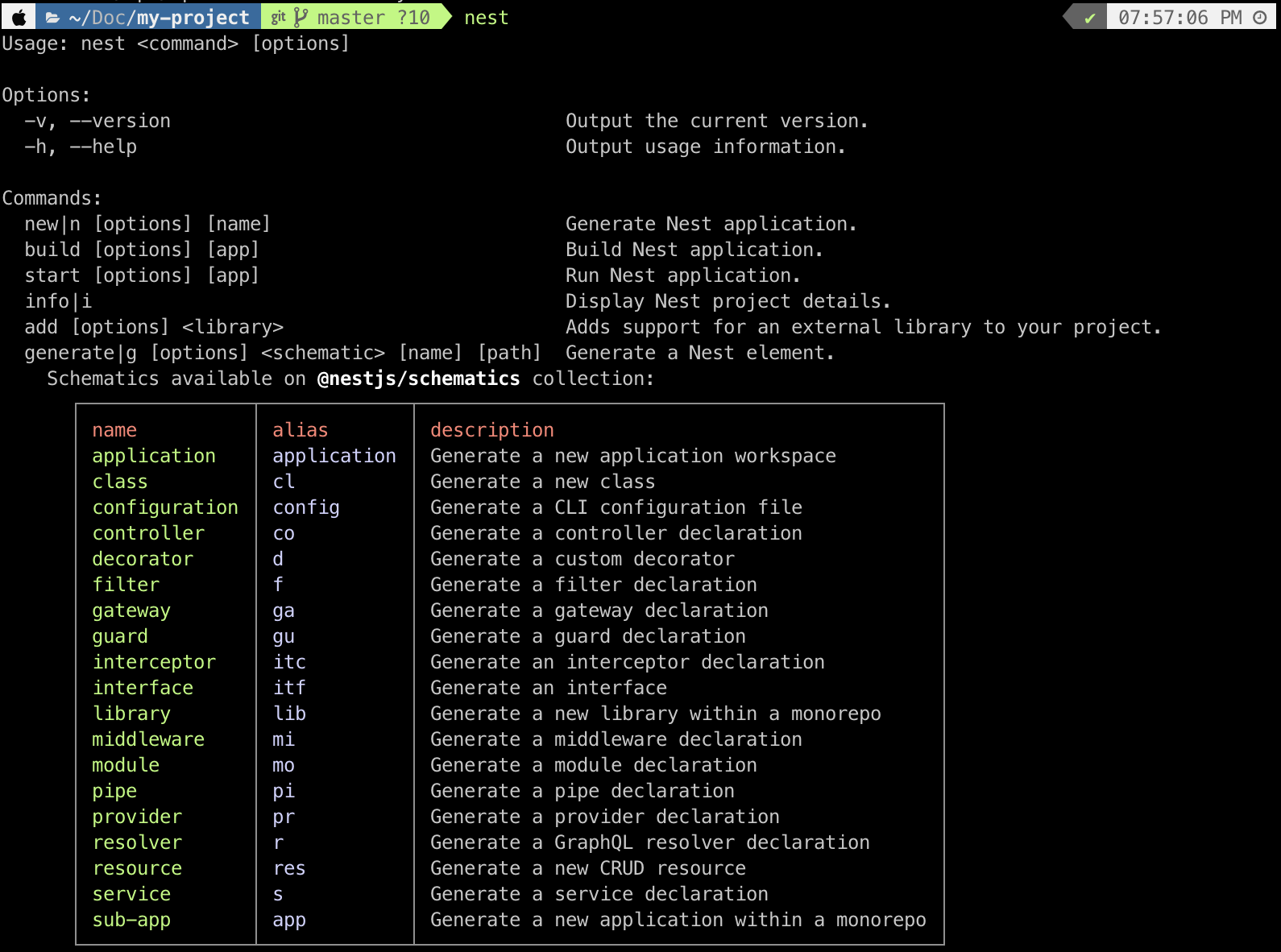Click the 07:57:06 PM timestamp
The height and width of the screenshot is (952, 1281).
pyautogui.click(x=1180, y=18)
